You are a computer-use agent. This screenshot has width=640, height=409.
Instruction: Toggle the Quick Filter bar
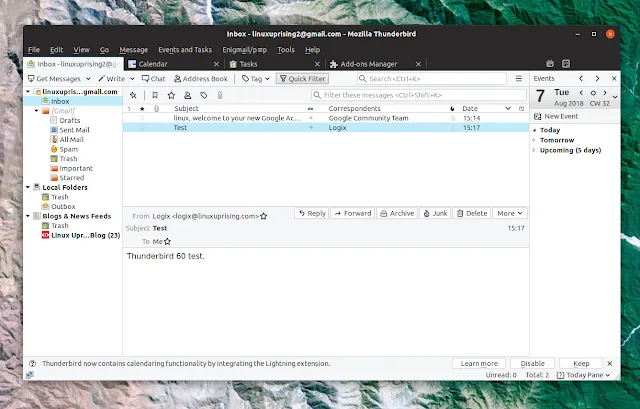click(x=302, y=78)
